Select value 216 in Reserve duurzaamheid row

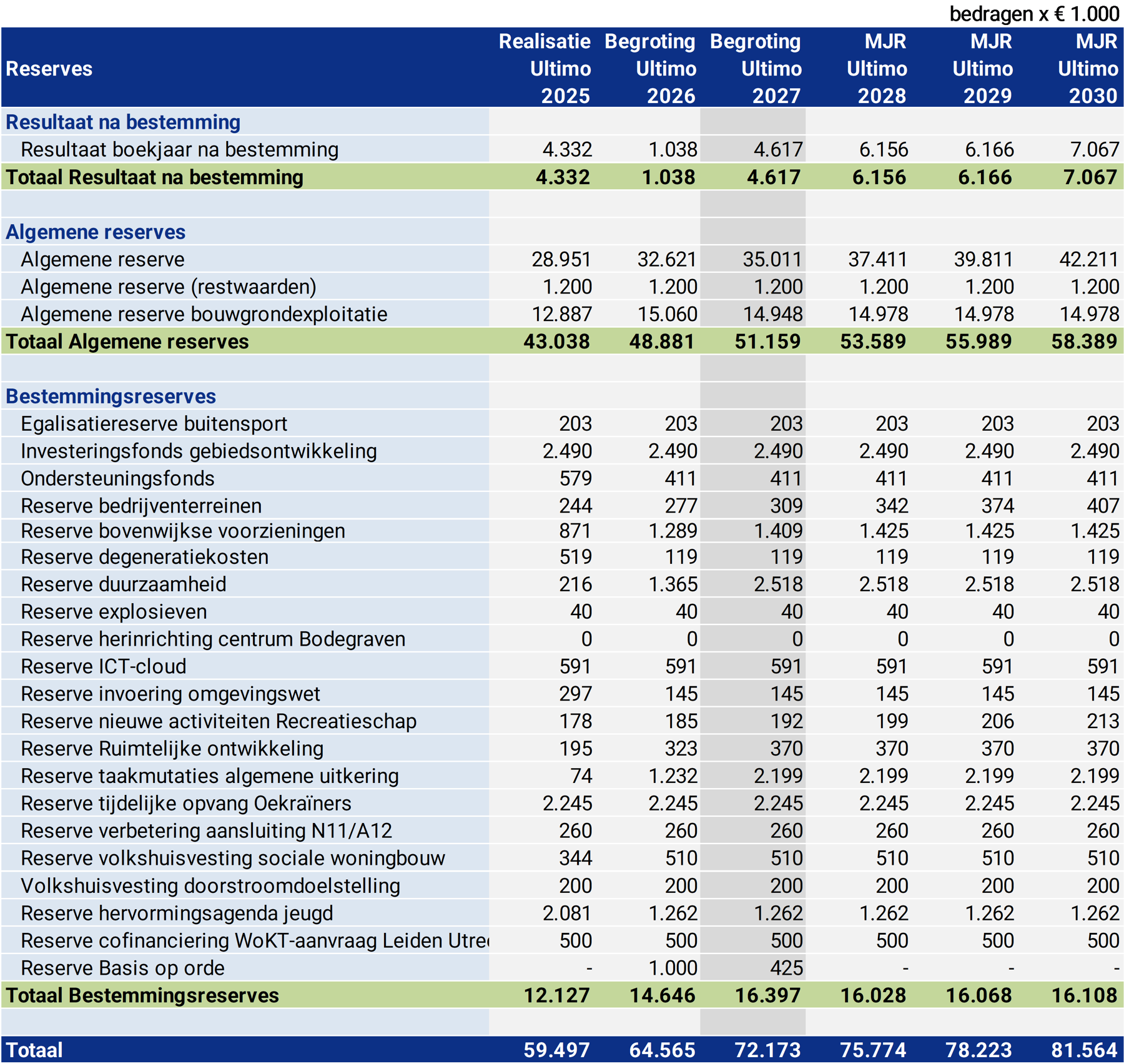575,584
